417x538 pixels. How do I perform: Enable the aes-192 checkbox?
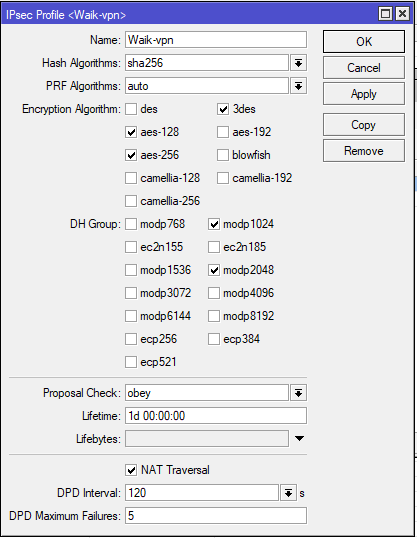coord(223,132)
